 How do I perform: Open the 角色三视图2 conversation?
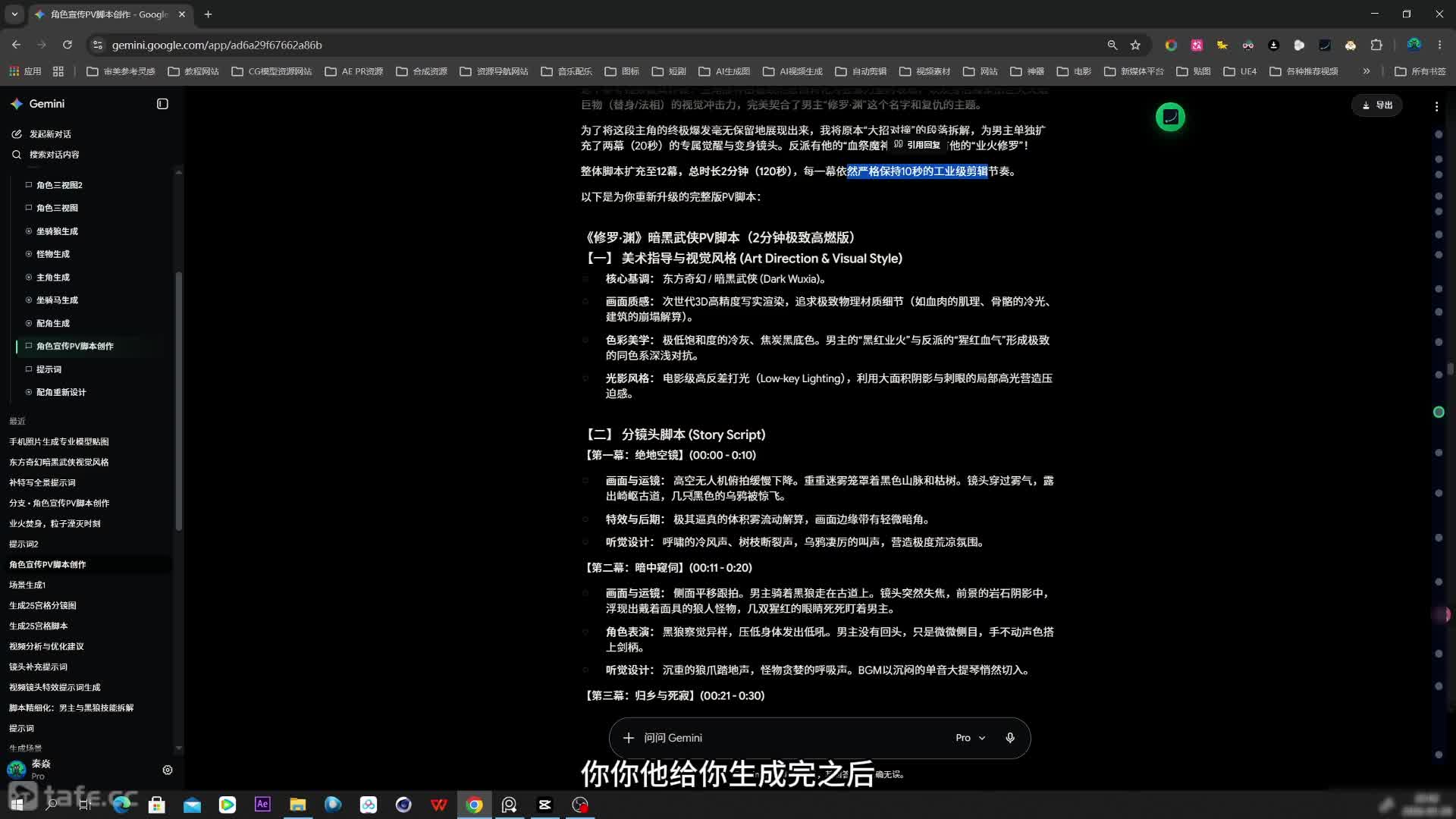59,185
